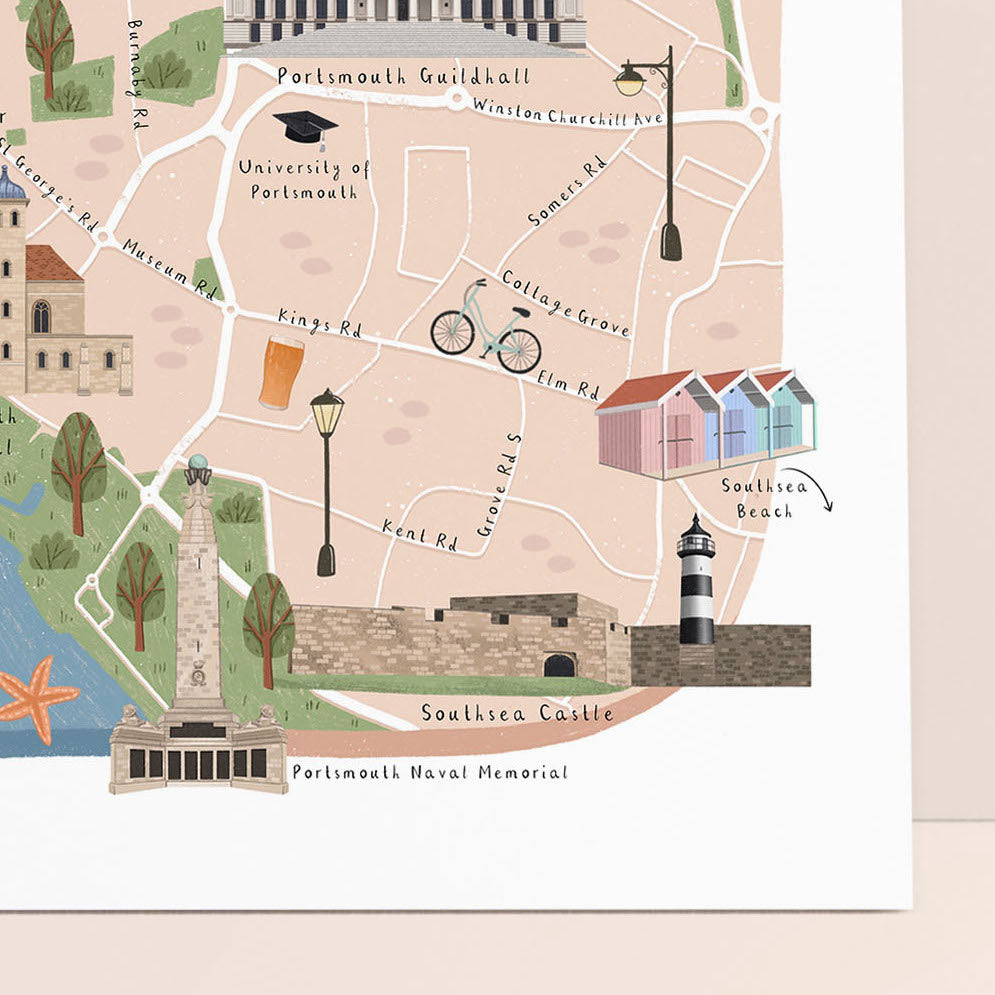
Task: Click the 'Burnaby Rd' street label
Action: click(138, 74)
